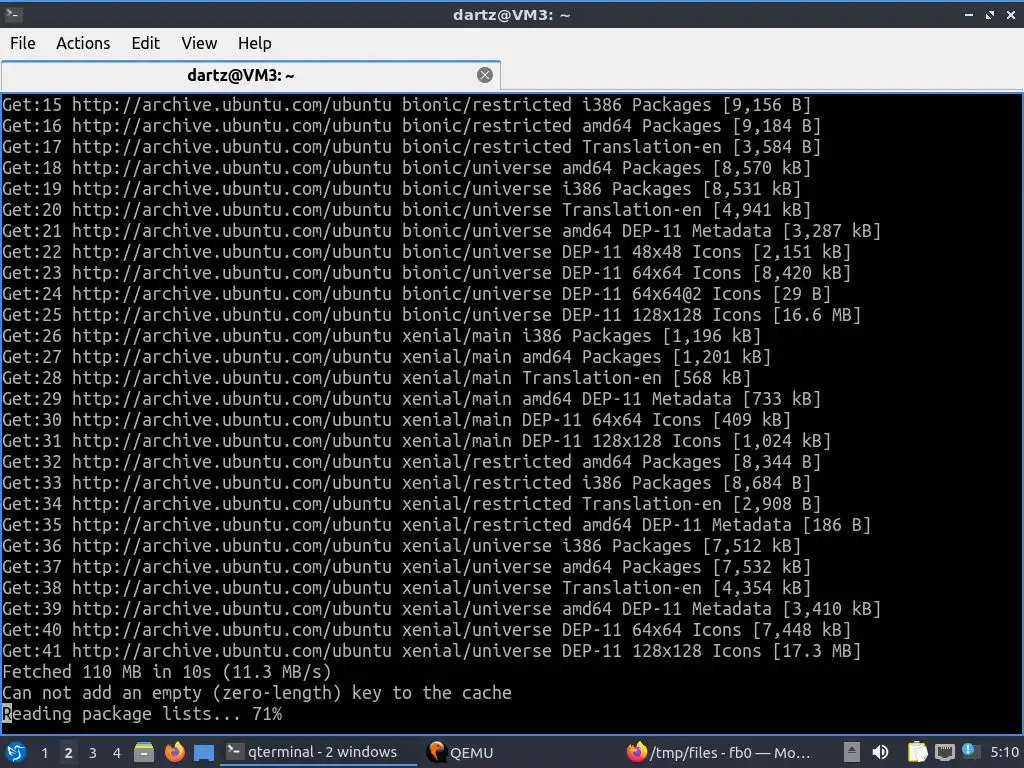Viewport: 1024px width, 768px height.
Task: Open the Lubuntu start menu icon
Action: coord(16,752)
